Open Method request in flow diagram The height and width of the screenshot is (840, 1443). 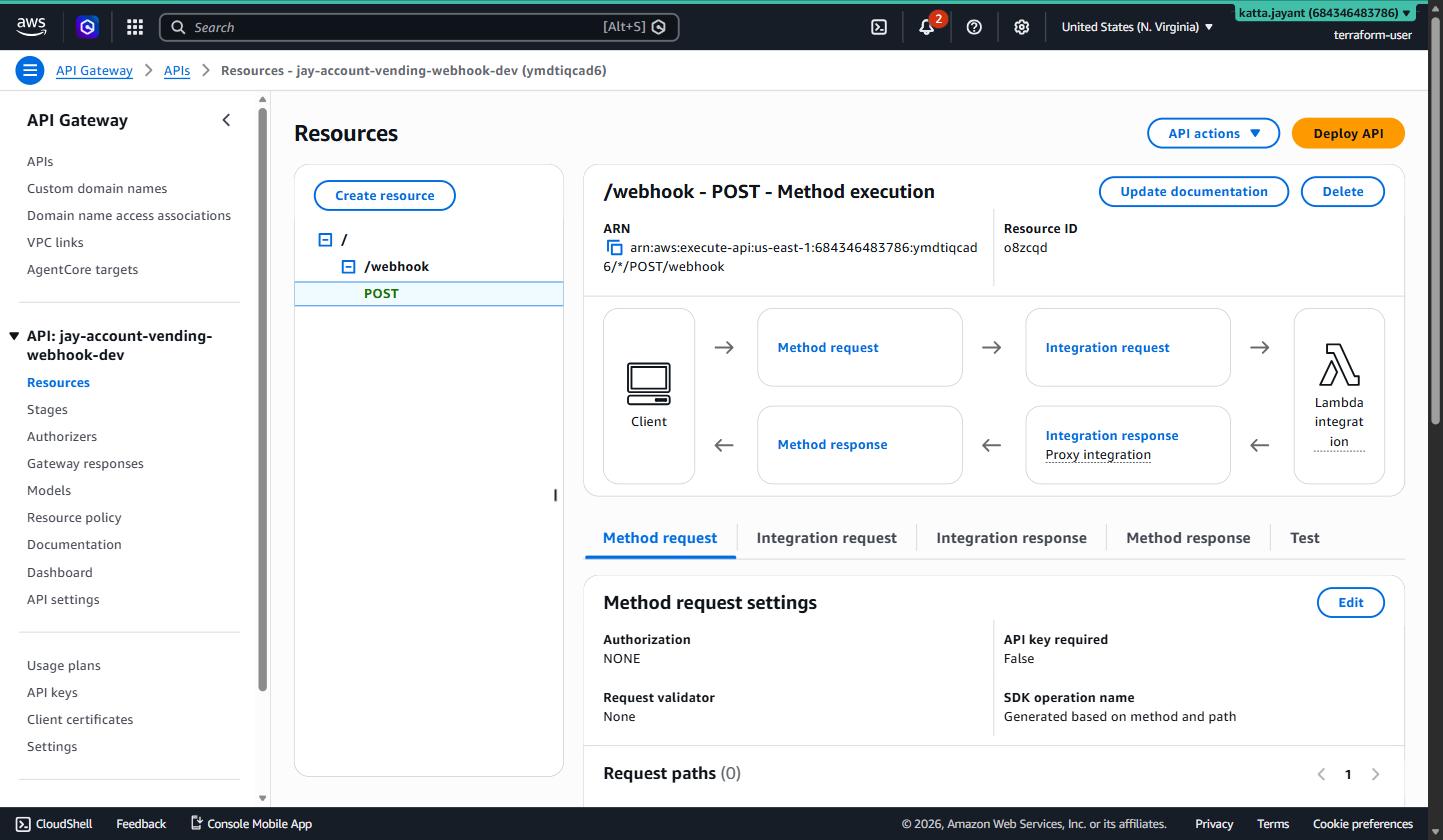pyautogui.click(x=828, y=348)
